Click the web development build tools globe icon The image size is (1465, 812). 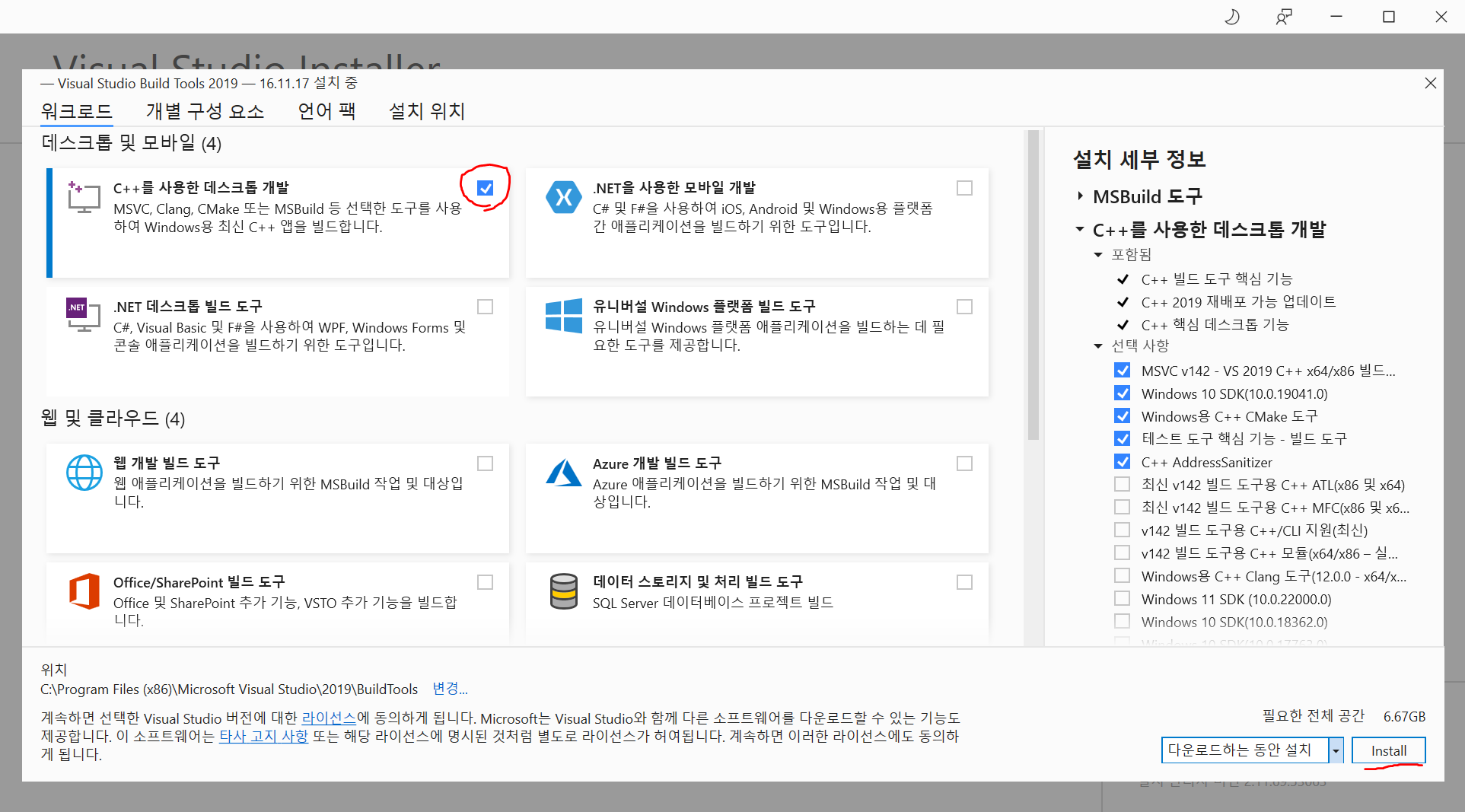click(x=84, y=473)
